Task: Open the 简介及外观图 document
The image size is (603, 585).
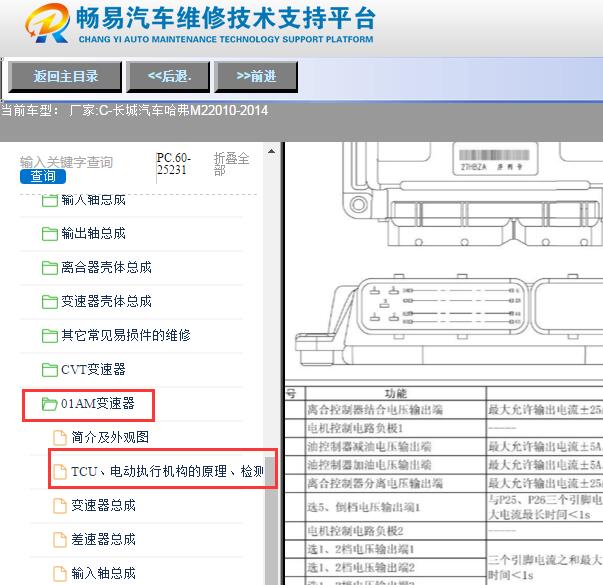Action: (110, 437)
